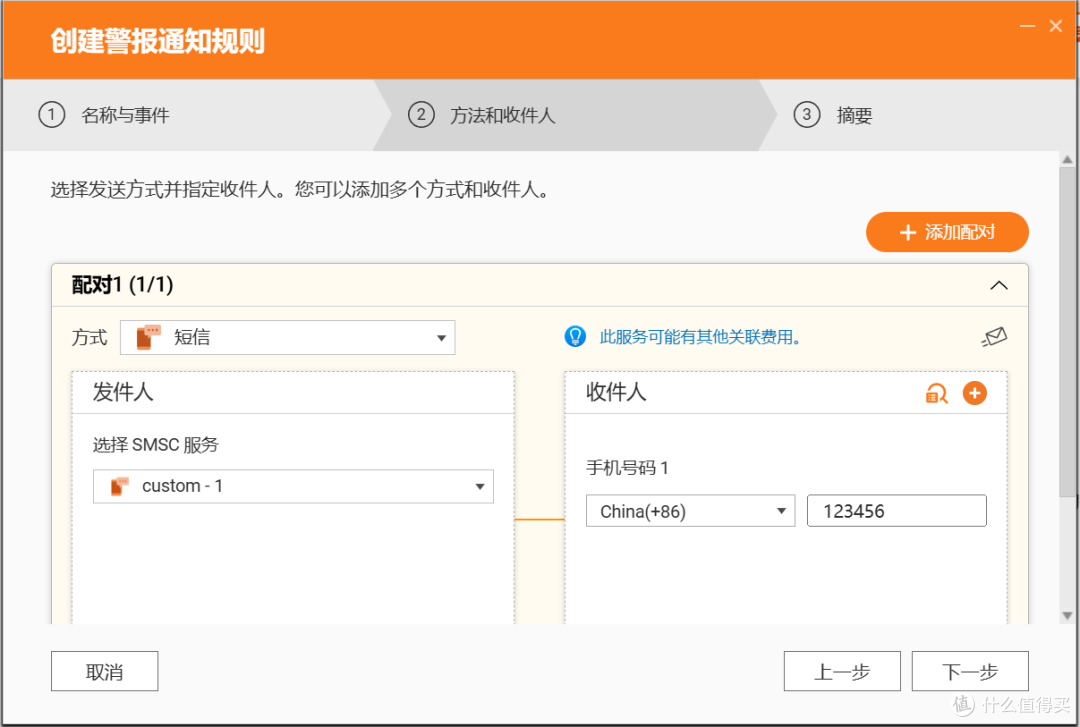Open the custom - 1 SMSC service dropdown
This screenshot has width=1080, height=727.
(293, 487)
